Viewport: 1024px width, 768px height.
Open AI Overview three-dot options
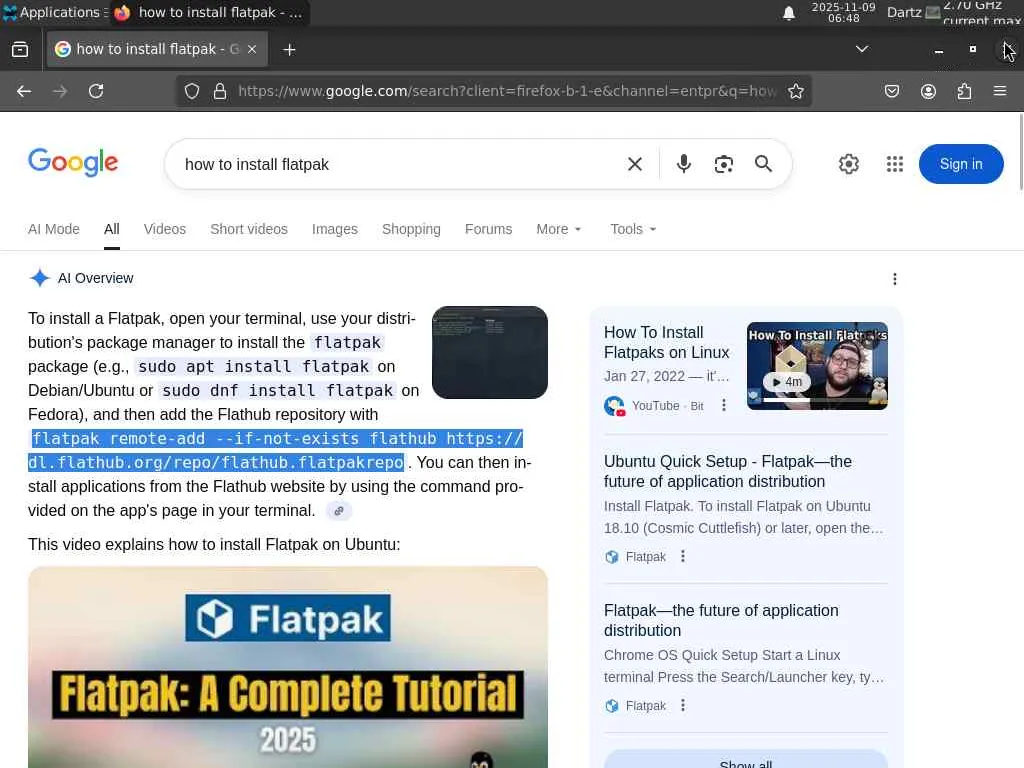click(895, 279)
